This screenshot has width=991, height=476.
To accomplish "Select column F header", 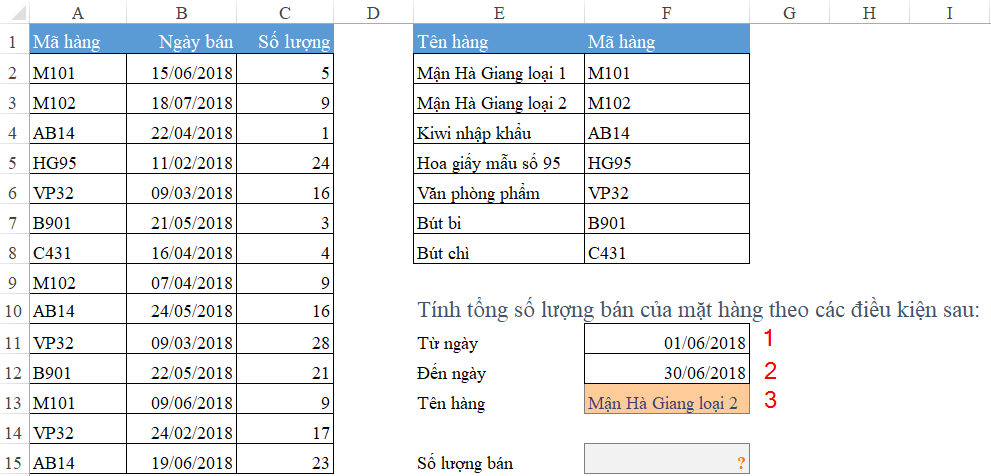I will [667, 13].
